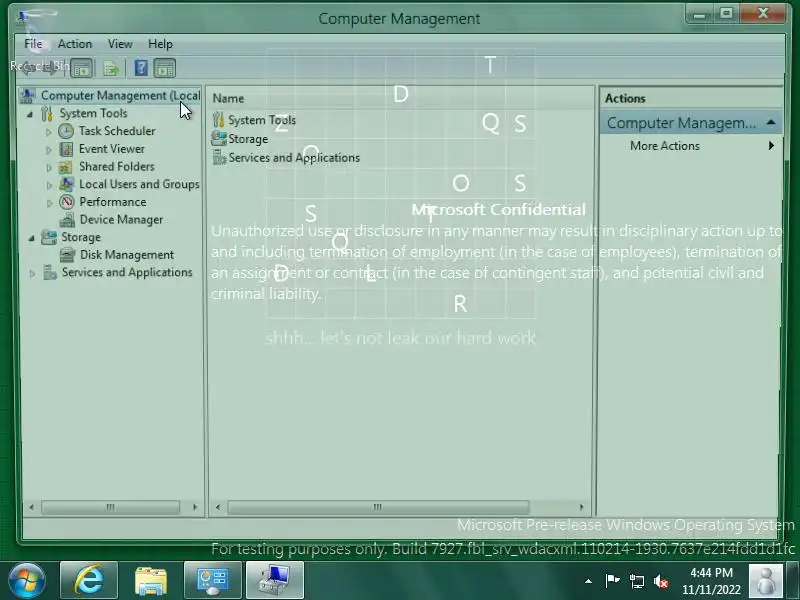
Task: Click Services and Applications icon in Name list
Action: coord(219,157)
